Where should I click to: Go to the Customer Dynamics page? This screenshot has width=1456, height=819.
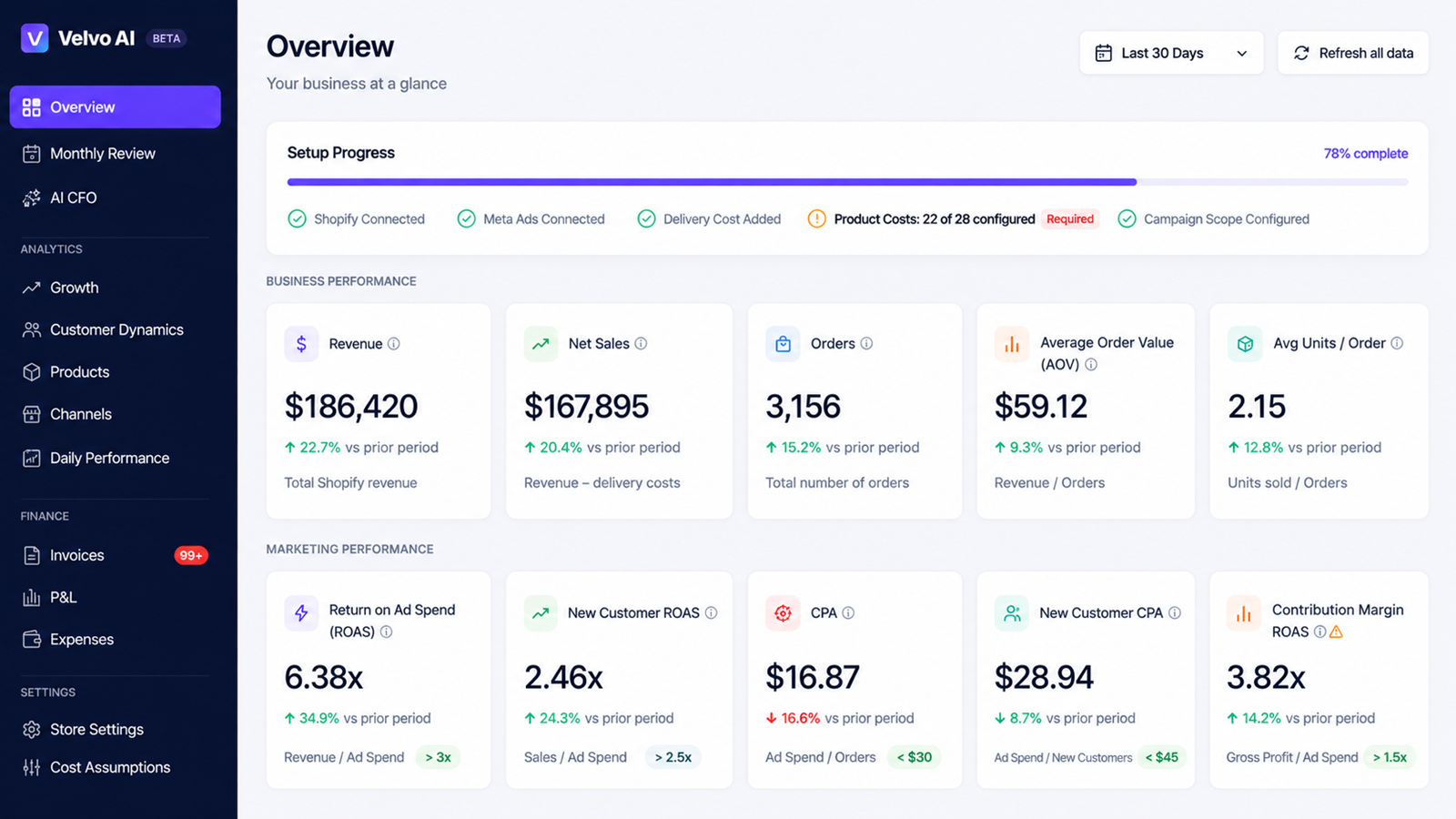115,329
